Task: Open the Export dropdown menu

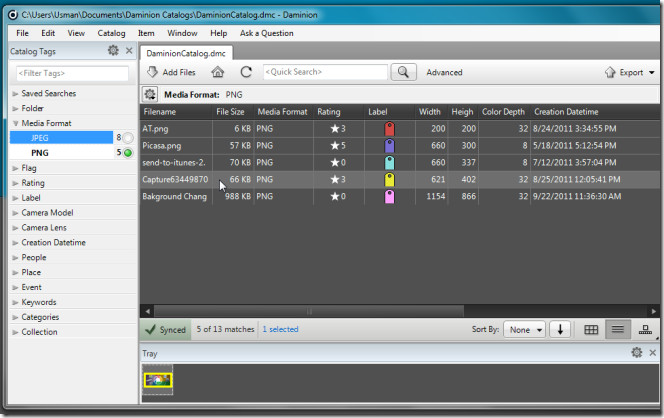Action: click(631, 72)
